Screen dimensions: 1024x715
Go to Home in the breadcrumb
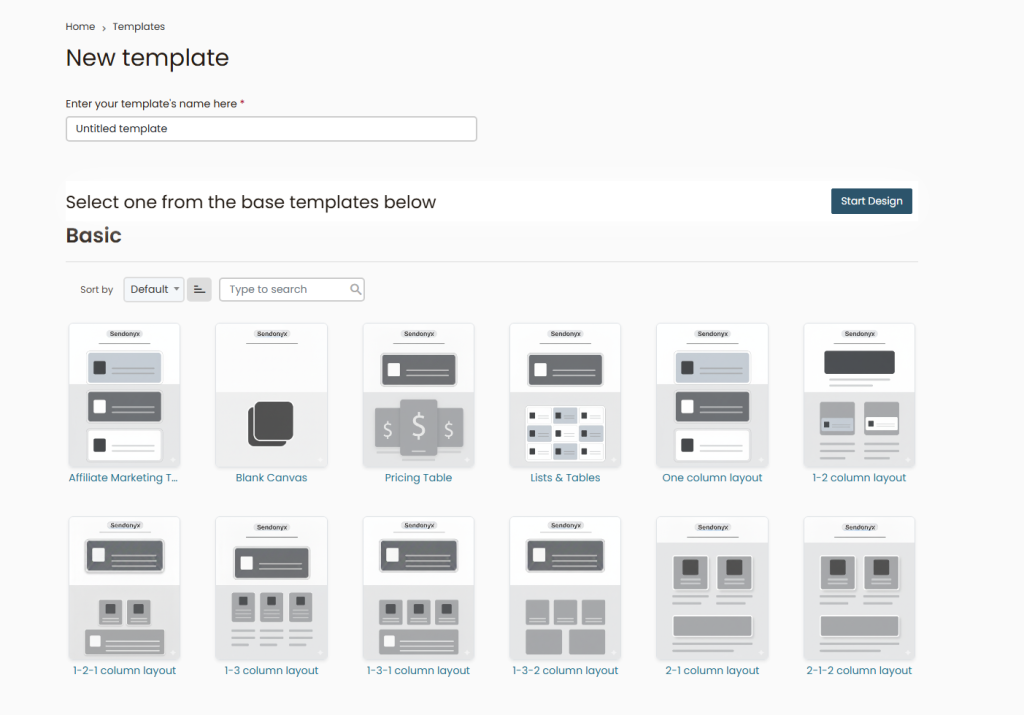[80, 27]
